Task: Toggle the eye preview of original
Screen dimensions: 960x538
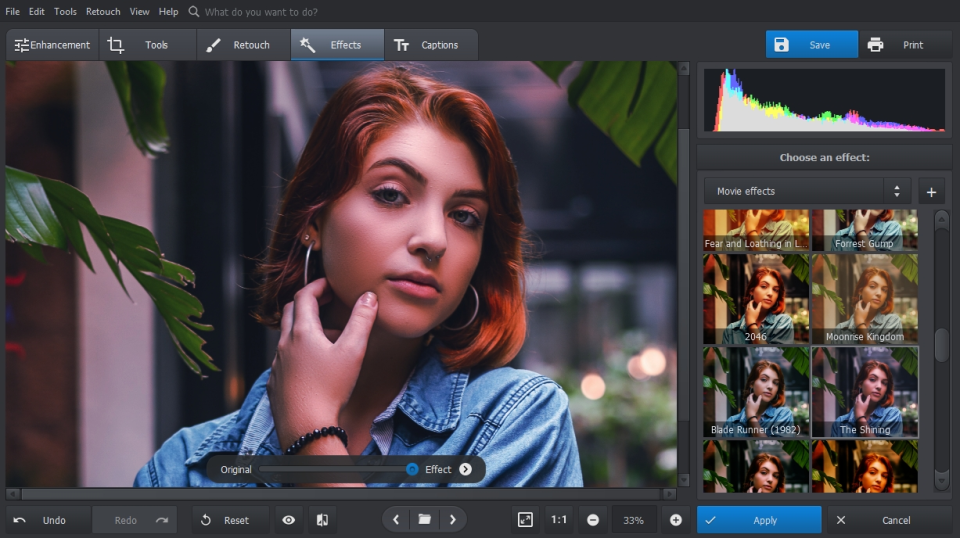Action: tap(289, 520)
